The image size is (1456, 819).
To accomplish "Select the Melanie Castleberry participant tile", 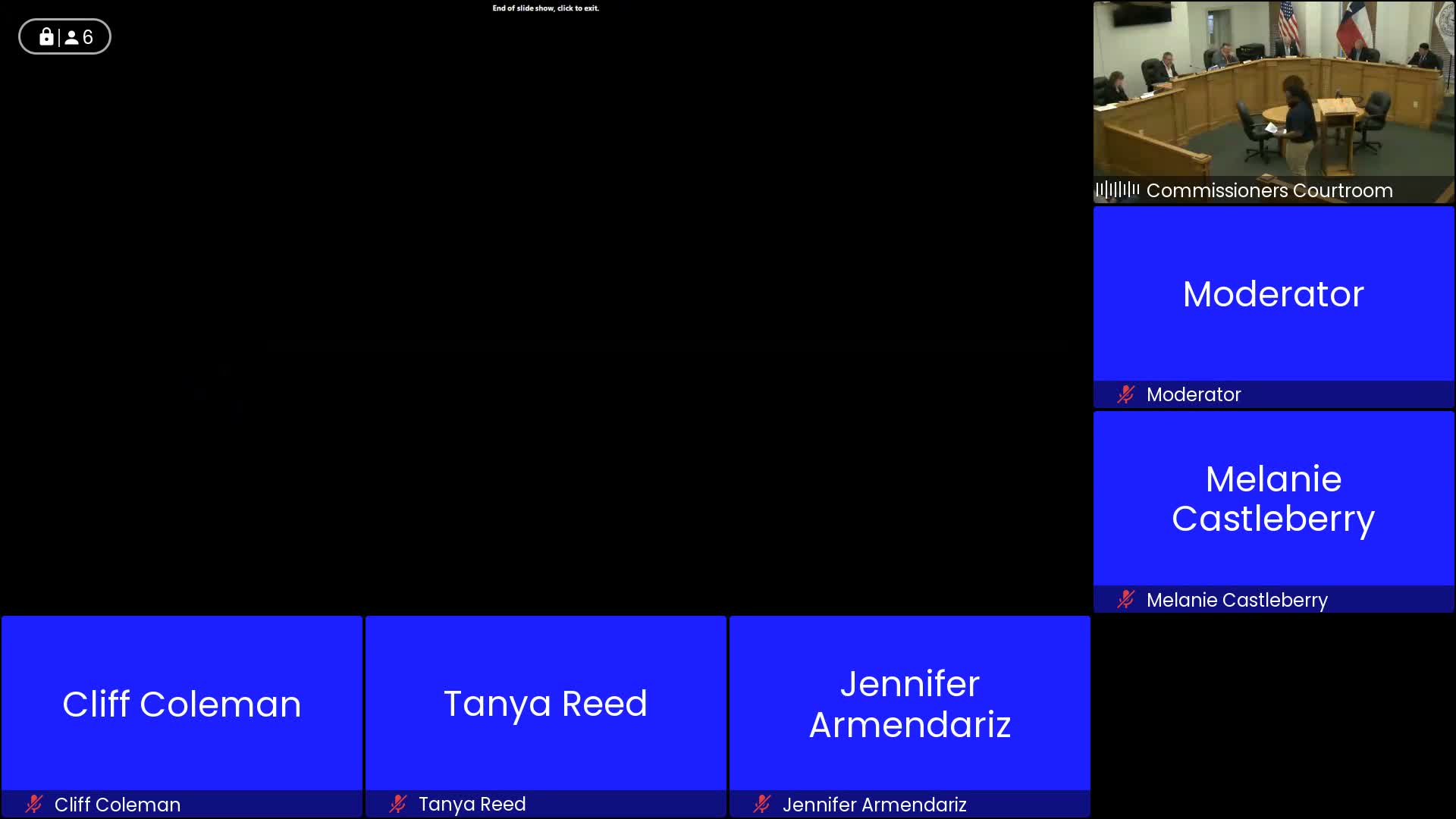I will click(1274, 499).
